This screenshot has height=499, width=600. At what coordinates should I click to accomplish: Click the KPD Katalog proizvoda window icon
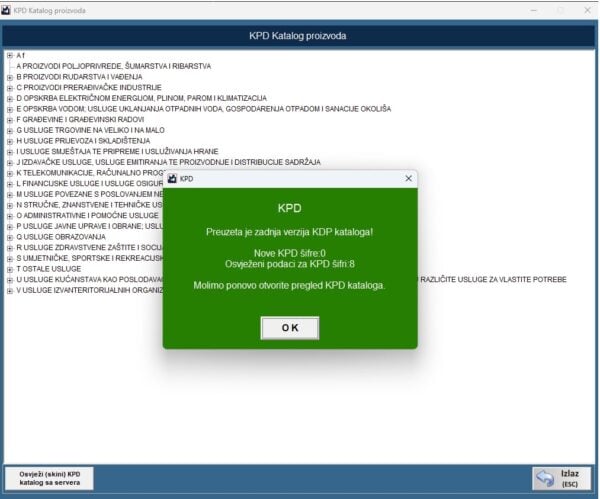(9, 9)
